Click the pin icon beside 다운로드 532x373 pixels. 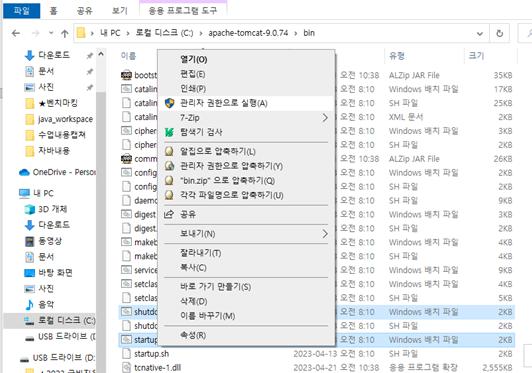pos(90,55)
